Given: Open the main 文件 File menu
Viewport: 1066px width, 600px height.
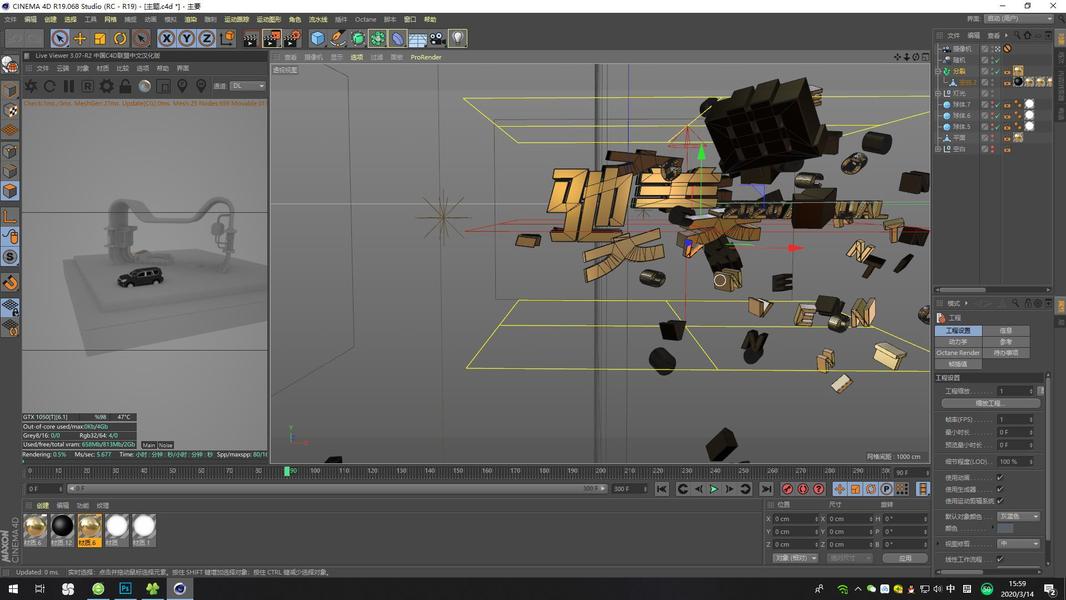Looking at the screenshot, I should 10,19.
